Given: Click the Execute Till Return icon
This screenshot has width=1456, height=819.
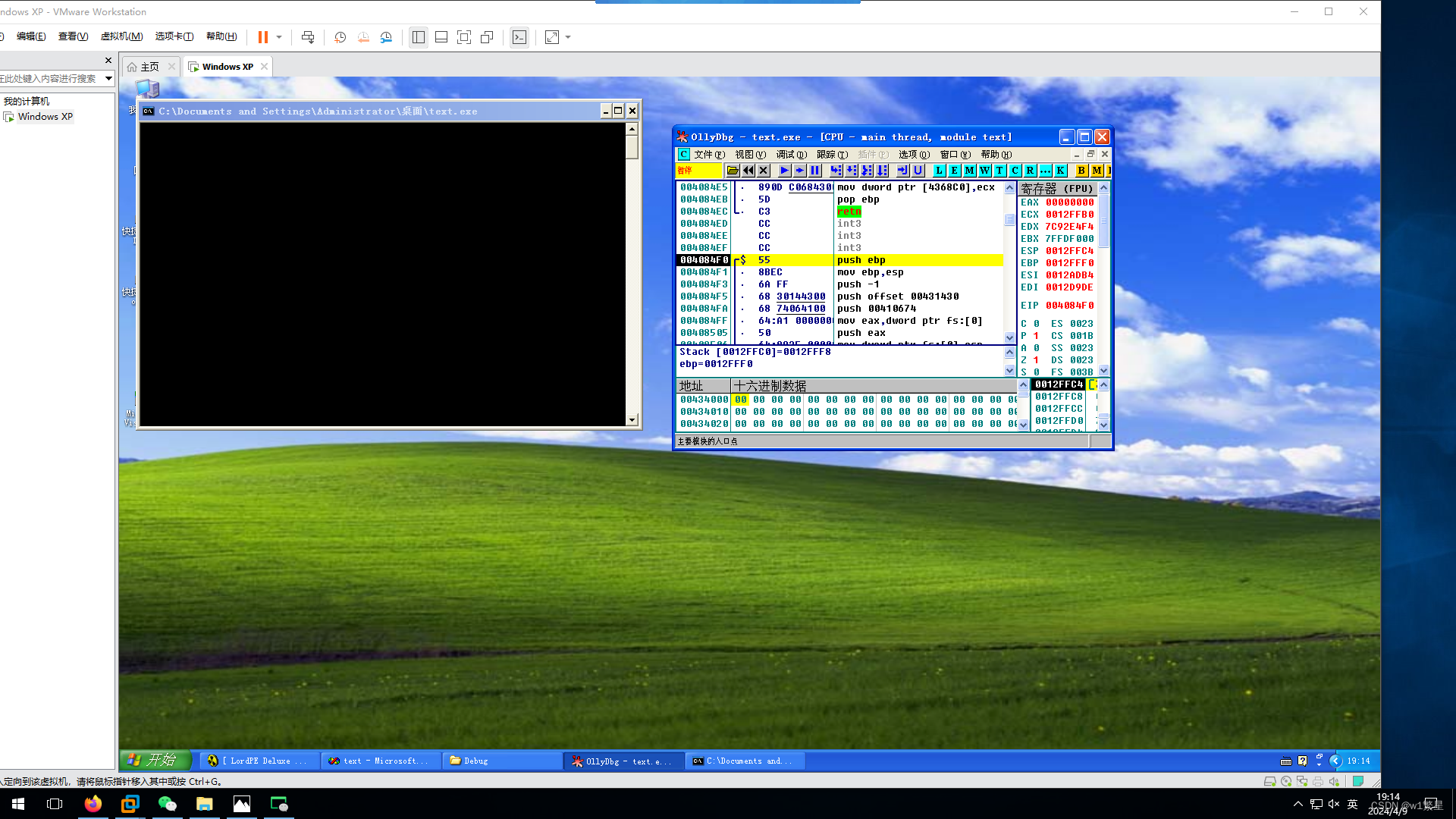Looking at the screenshot, I should 902,171.
